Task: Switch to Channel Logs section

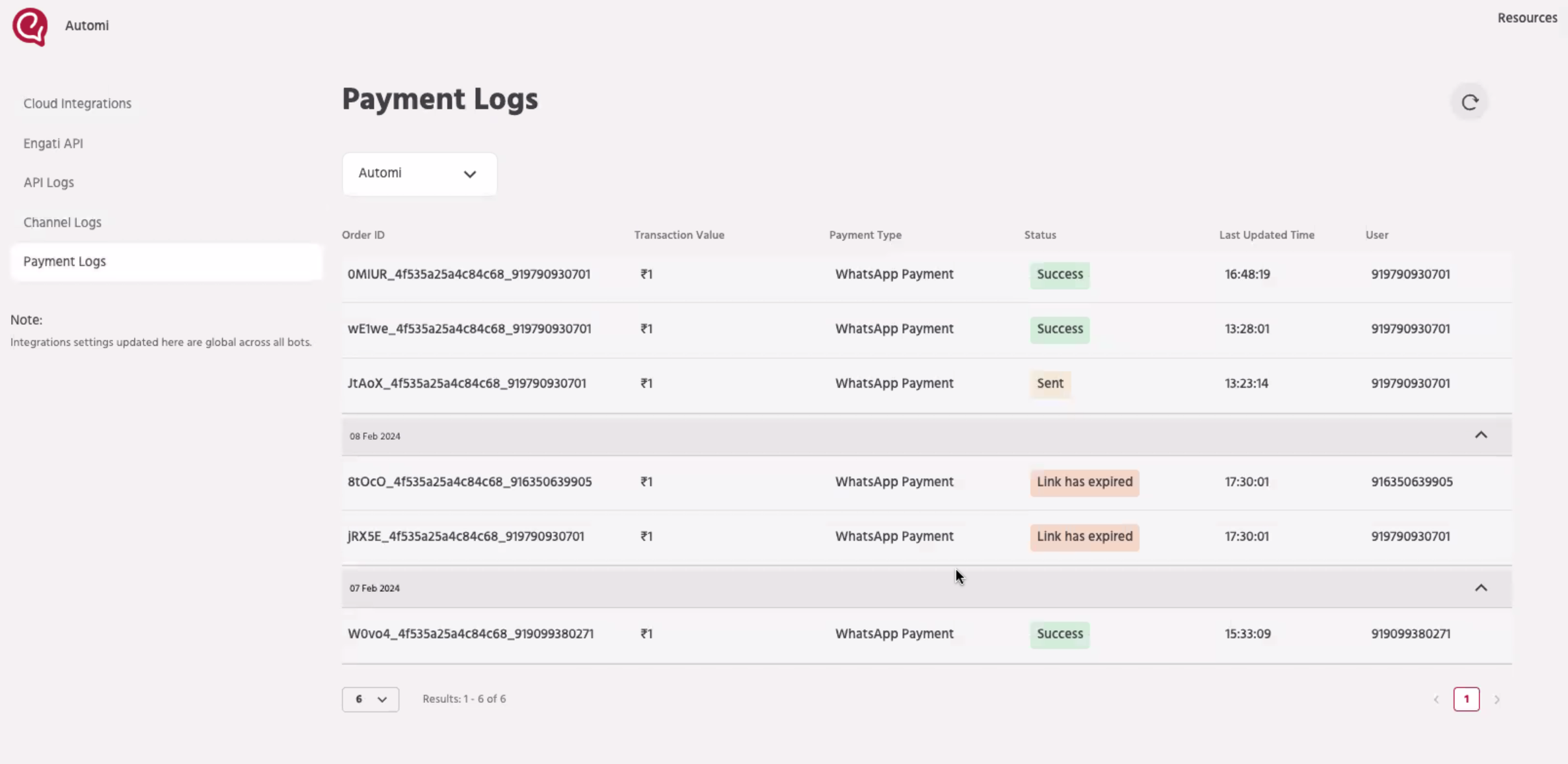Action: click(62, 222)
